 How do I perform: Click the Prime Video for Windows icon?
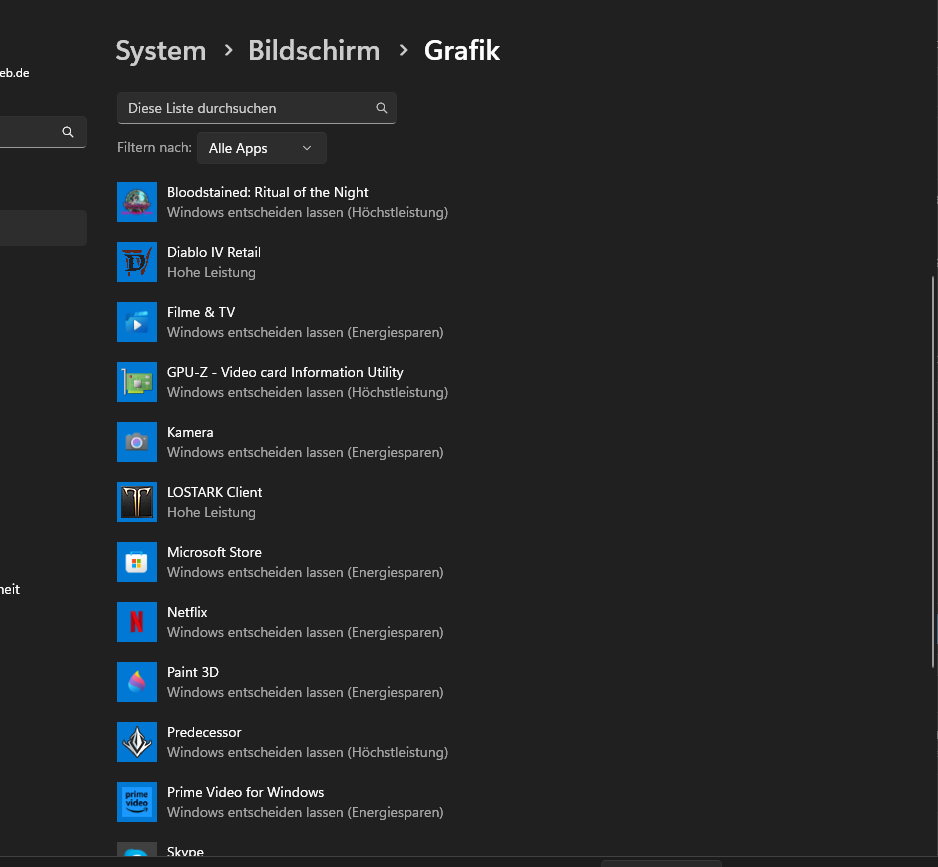pyautogui.click(x=137, y=802)
